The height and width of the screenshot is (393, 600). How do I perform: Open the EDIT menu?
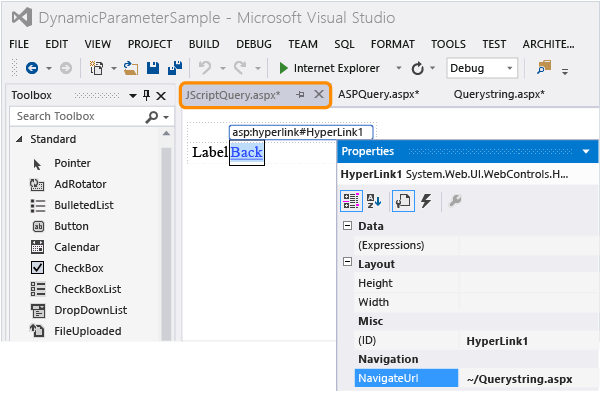[x=57, y=44]
